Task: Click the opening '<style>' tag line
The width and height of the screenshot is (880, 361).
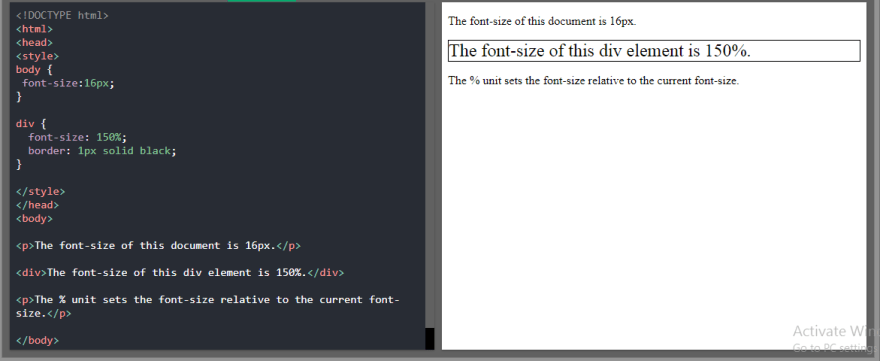Action: (37, 56)
